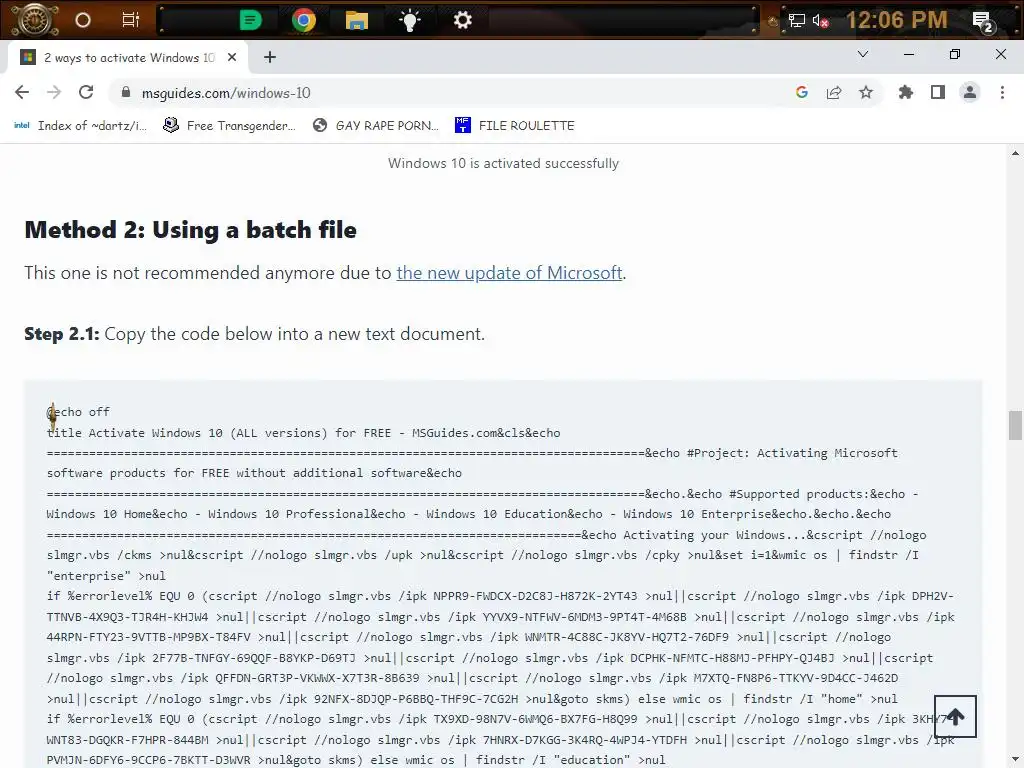Go back to the previous page
This screenshot has width=1024, height=768.
[22, 92]
